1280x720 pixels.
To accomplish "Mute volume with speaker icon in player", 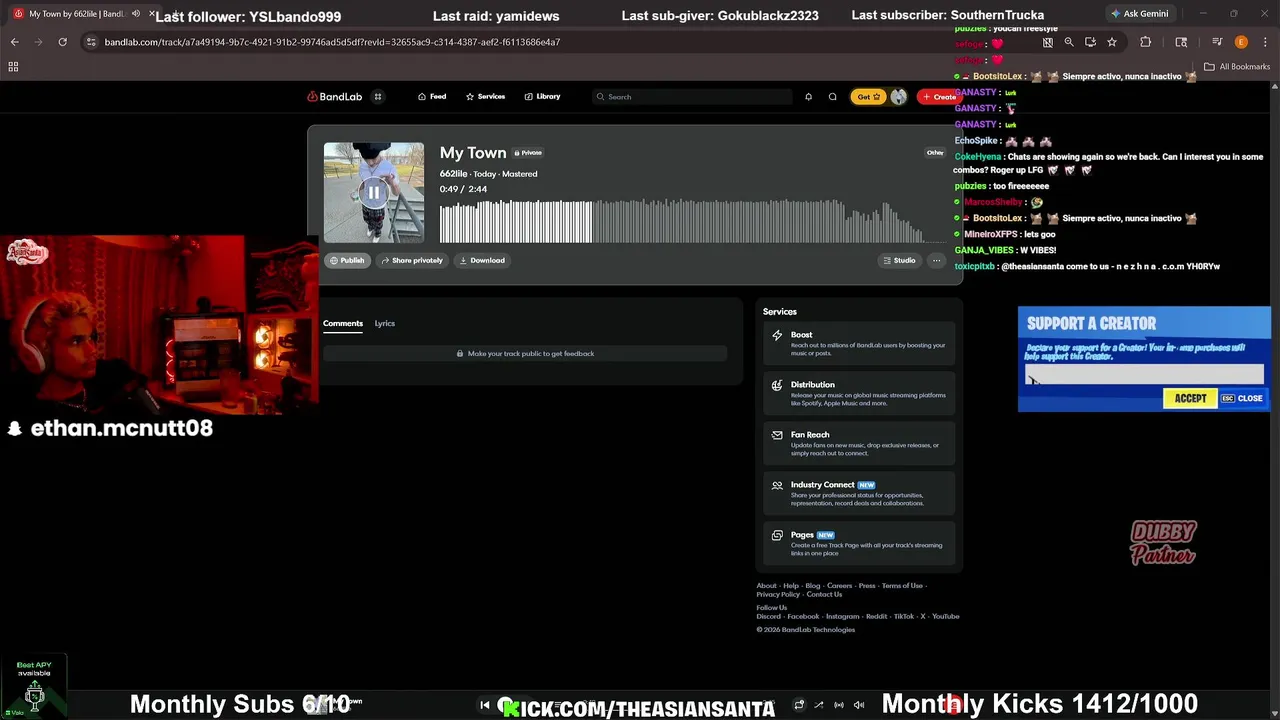I will pyautogui.click(x=859, y=705).
